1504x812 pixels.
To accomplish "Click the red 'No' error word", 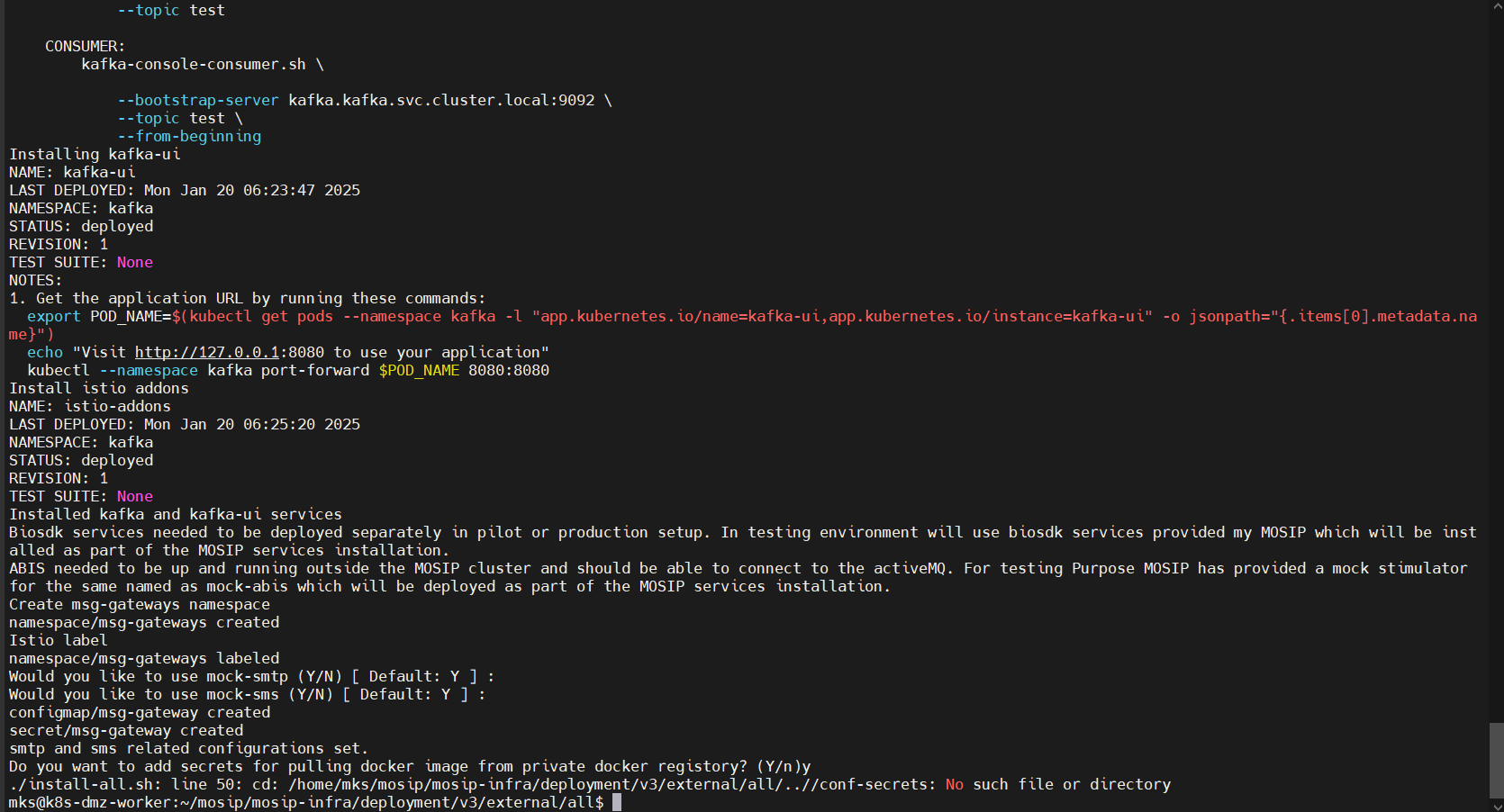I will pyautogui.click(x=954, y=784).
